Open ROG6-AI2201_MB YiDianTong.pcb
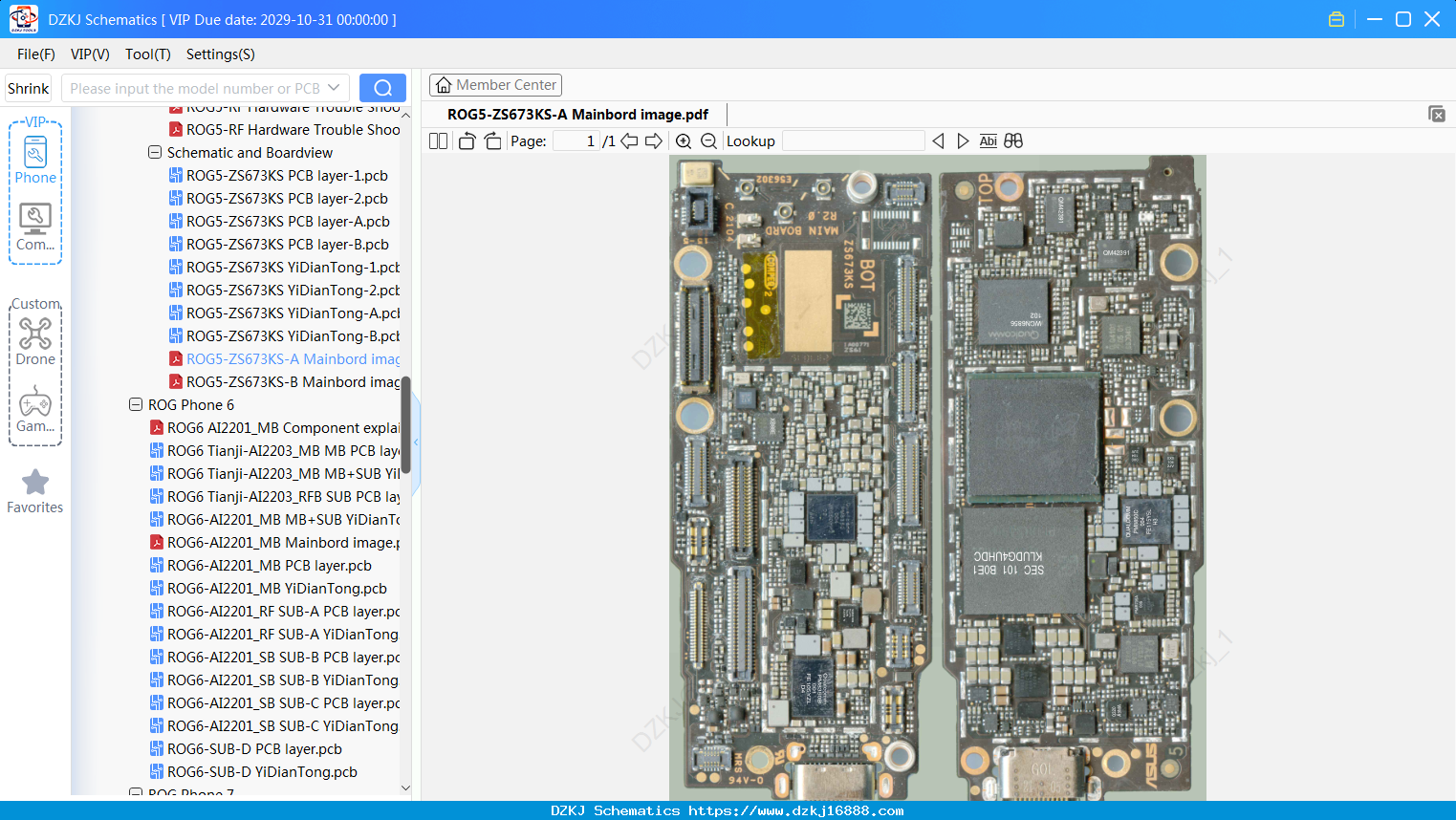This screenshot has width=1456, height=820. coord(277,589)
